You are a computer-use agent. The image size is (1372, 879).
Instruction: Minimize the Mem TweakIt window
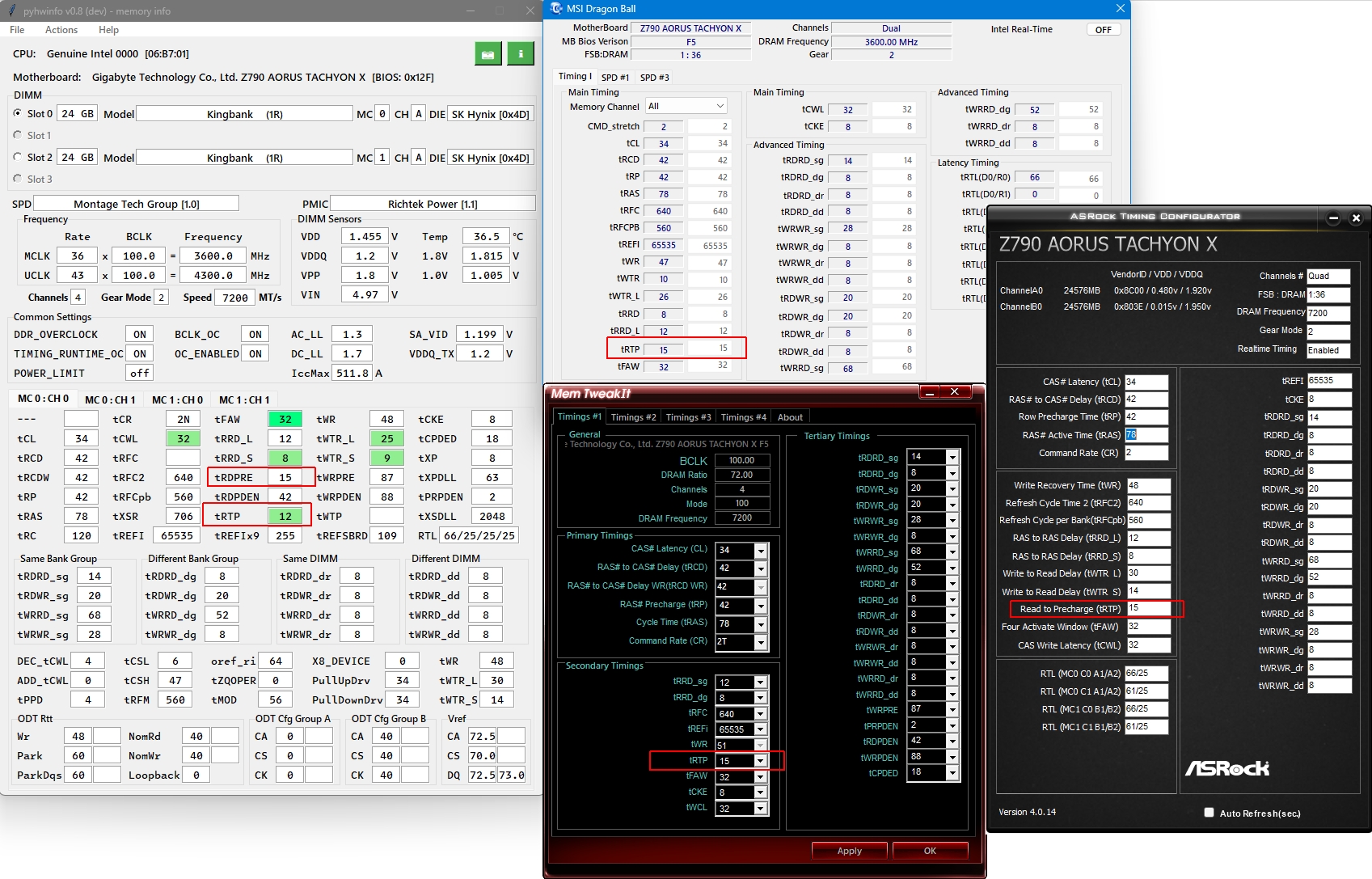pos(931,392)
